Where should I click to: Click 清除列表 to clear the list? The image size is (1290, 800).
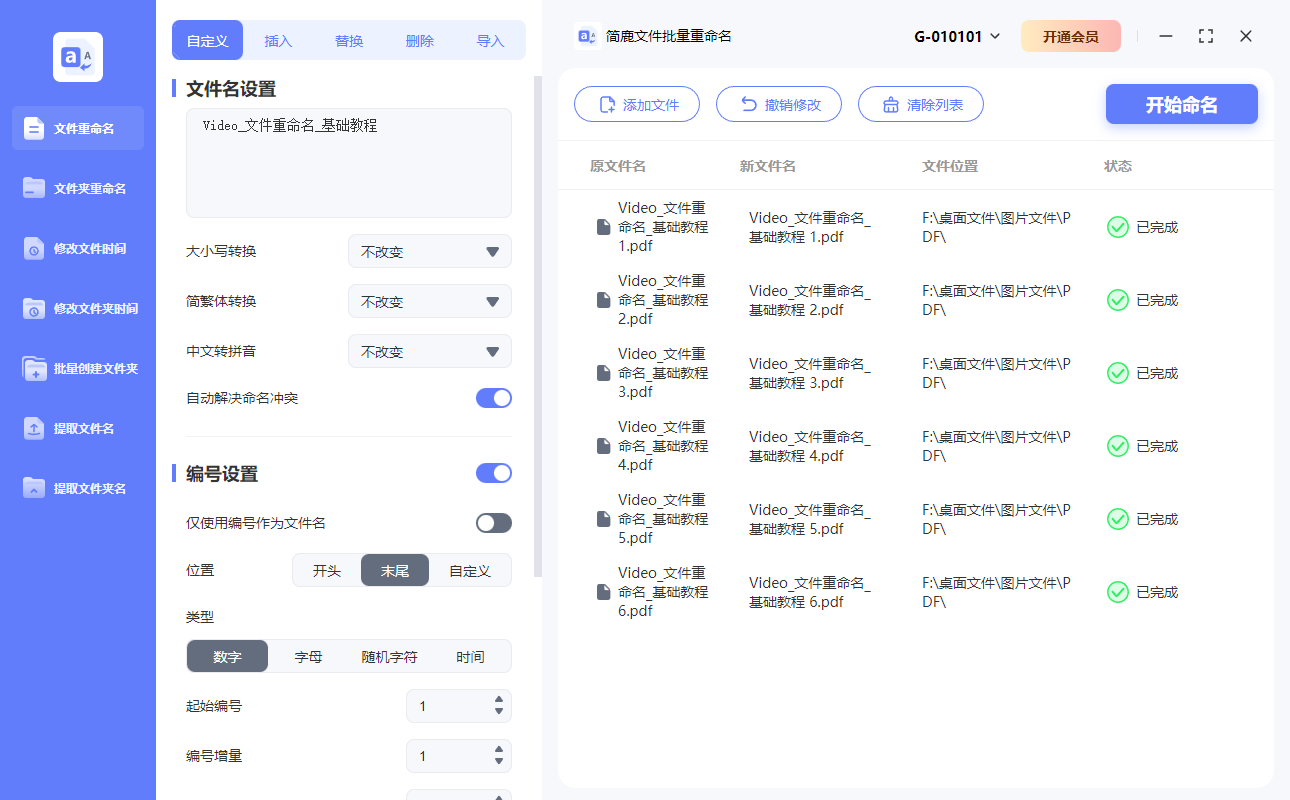point(920,104)
